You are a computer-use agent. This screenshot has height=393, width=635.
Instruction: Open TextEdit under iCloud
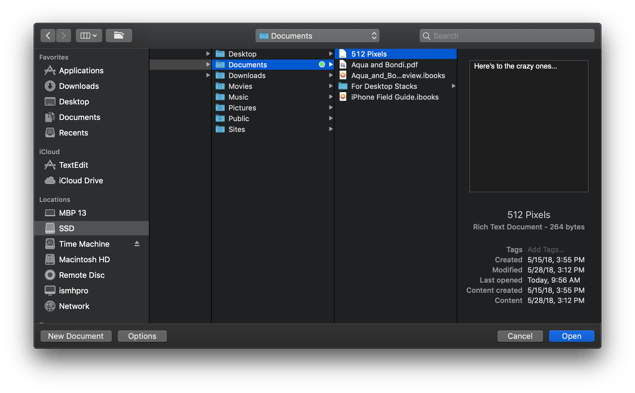[92, 165]
